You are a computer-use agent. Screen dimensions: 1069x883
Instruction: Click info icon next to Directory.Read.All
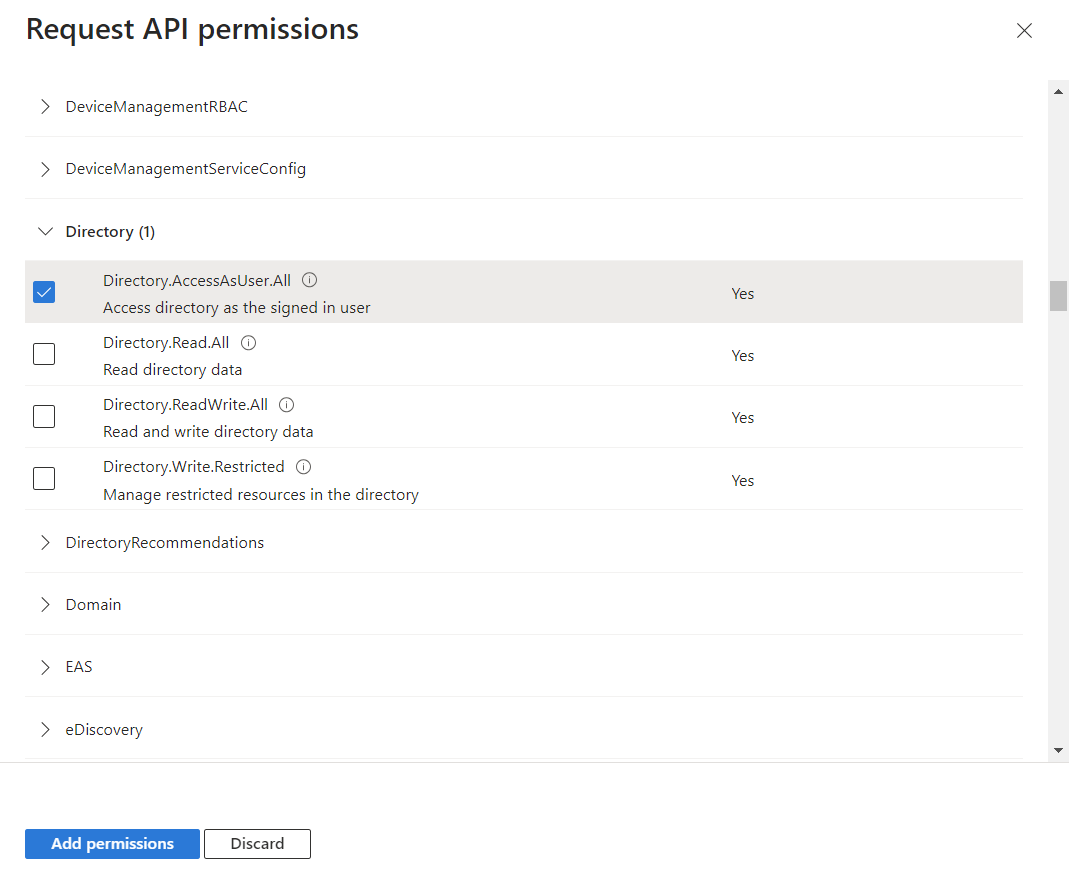tap(249, 343)
